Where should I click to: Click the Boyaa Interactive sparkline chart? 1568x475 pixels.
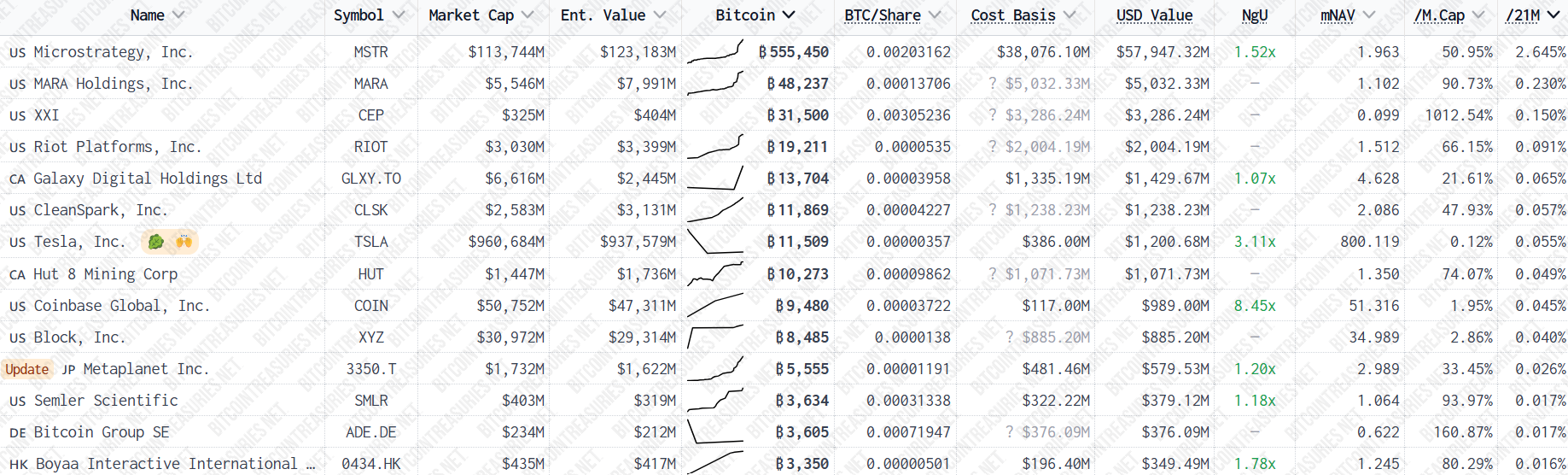coord(715,463)
